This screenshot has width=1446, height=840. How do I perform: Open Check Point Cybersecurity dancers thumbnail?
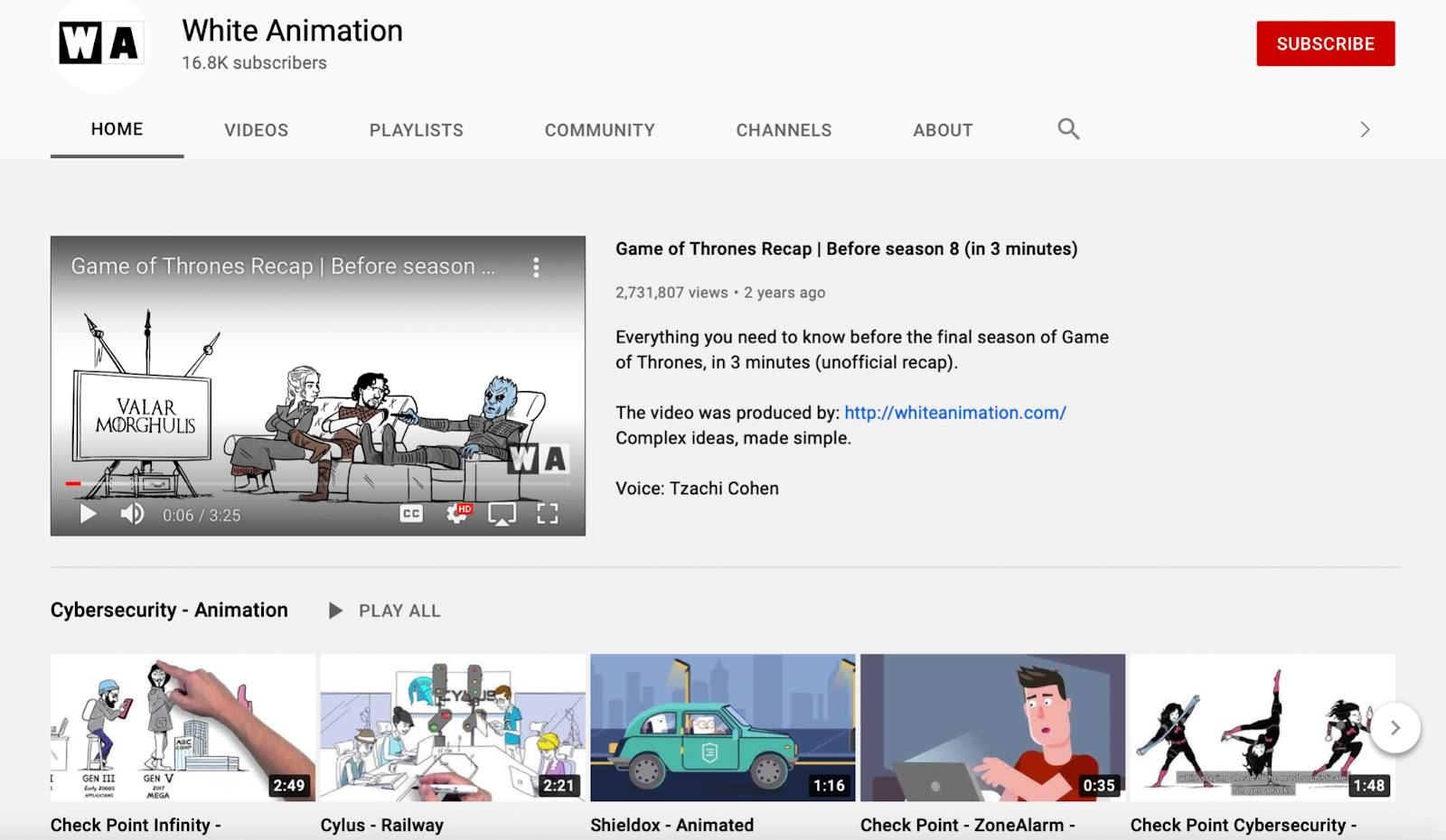coord(1263,727)
